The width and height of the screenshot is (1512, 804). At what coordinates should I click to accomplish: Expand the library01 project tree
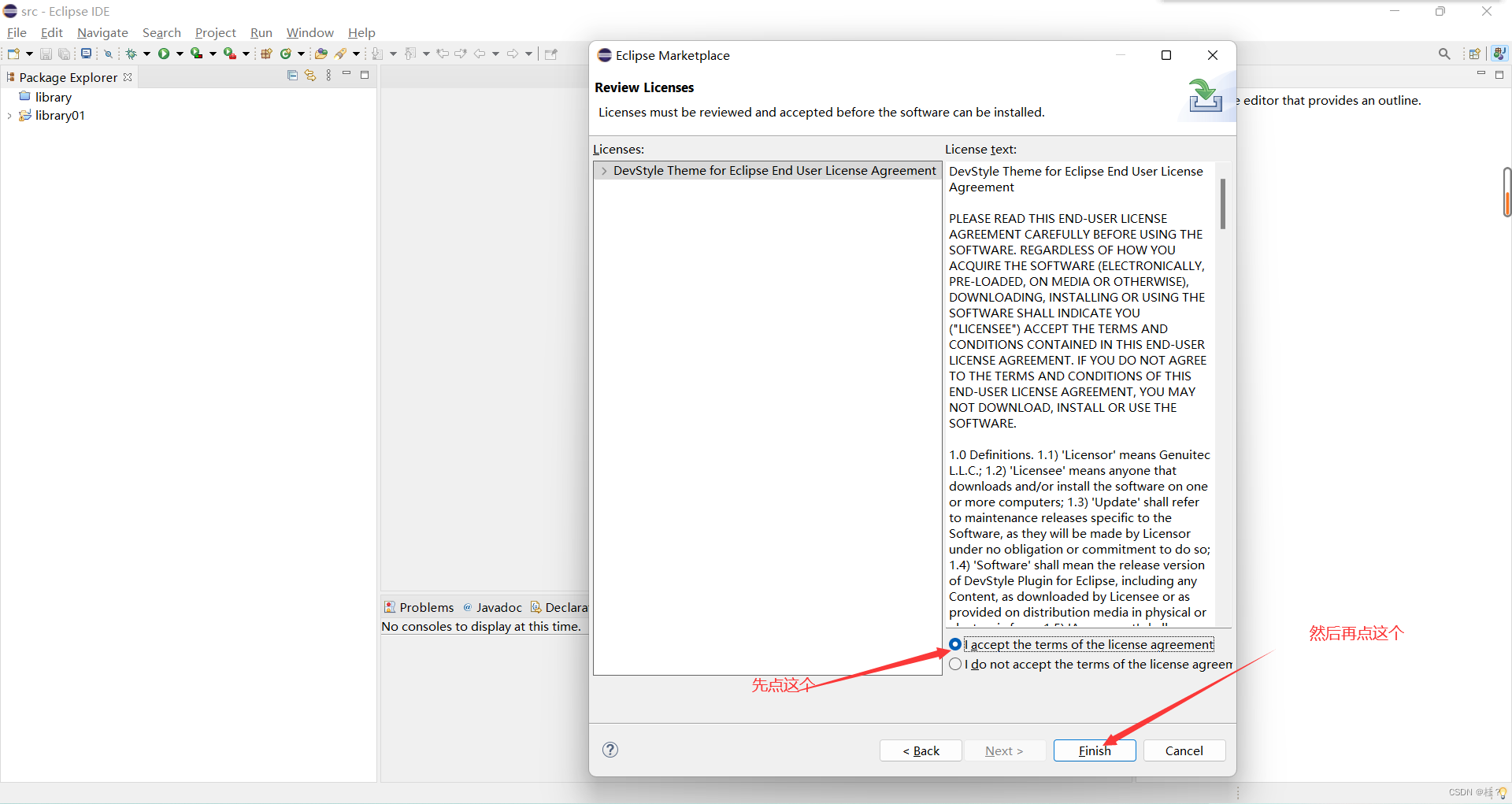coord(9,116)
